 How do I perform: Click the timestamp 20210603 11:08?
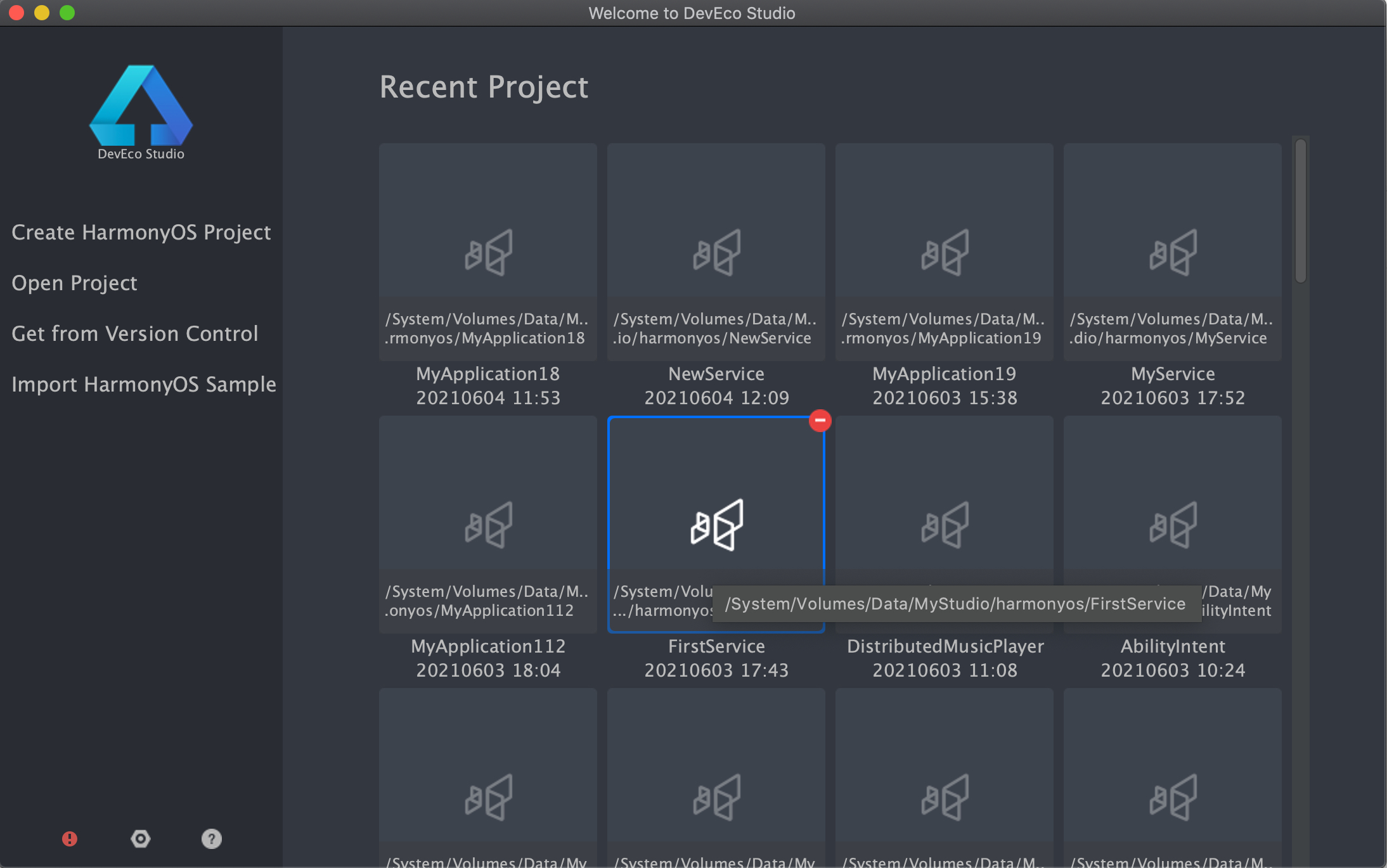pos(945,670)
